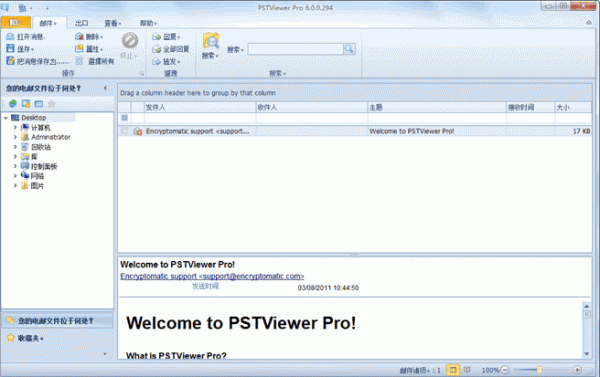
Task: Sort by the 收件人 column header
Action: (x=311, y=107)
